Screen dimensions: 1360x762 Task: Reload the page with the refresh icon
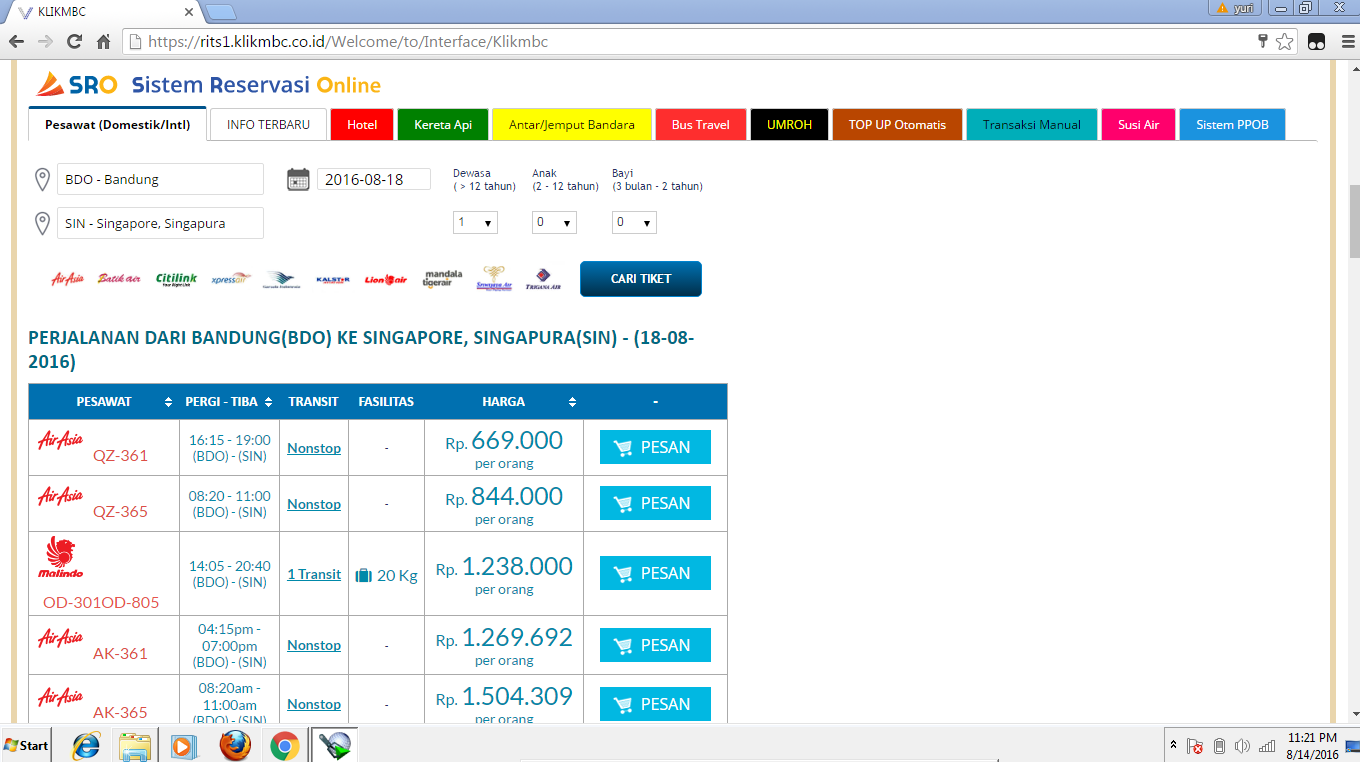point(74,42)
